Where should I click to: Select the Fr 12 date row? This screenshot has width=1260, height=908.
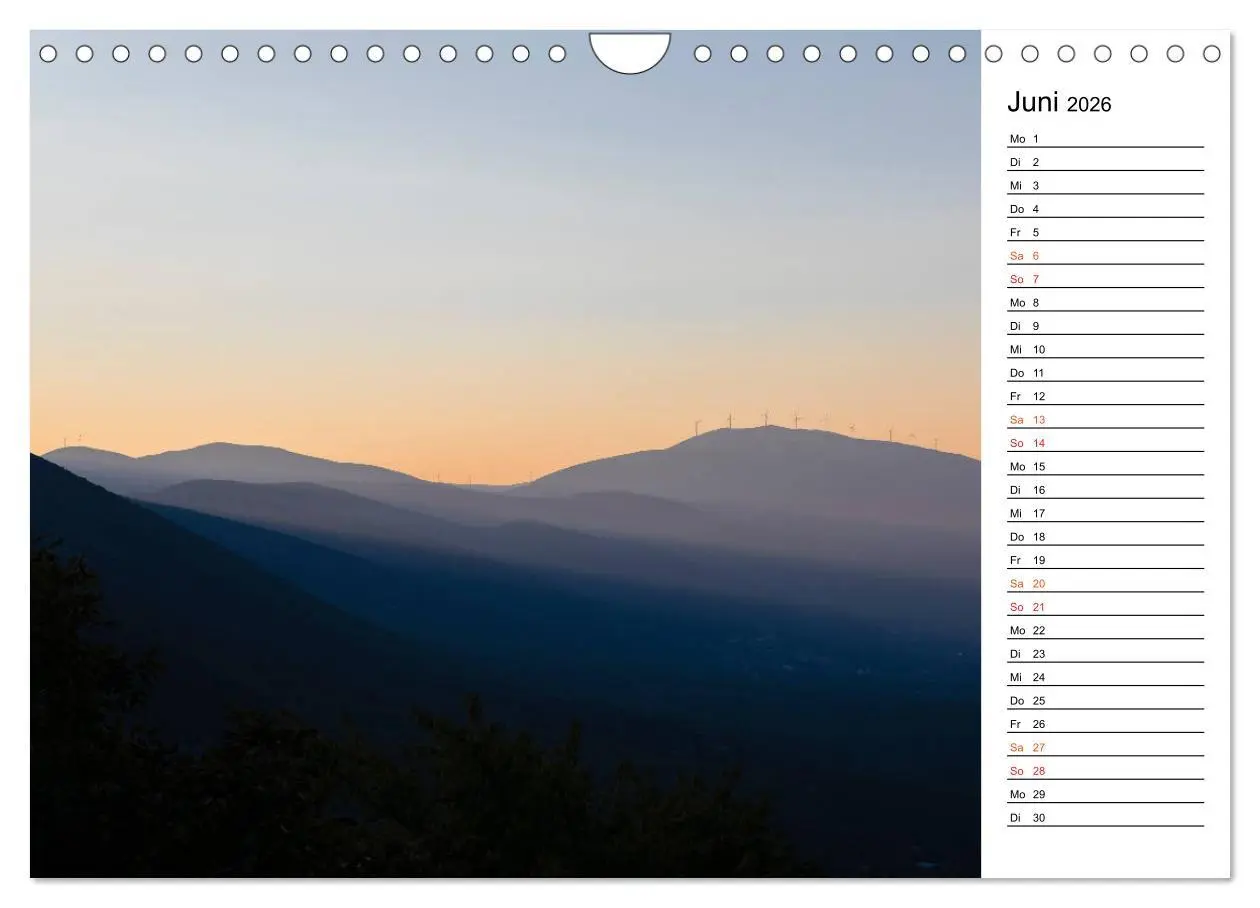1105,397
